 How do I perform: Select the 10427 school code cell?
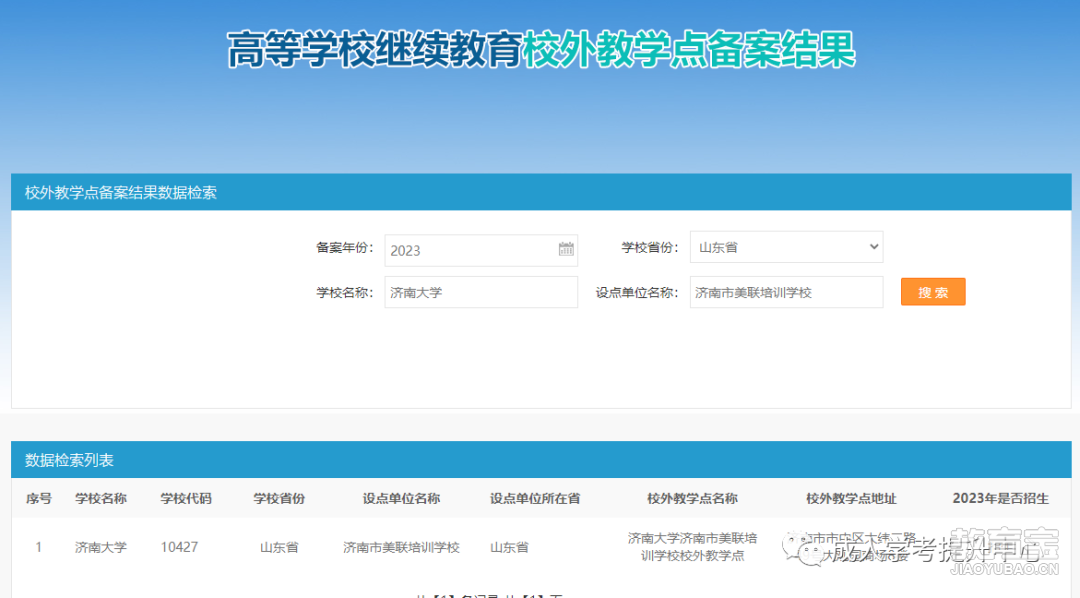(x=179, y=547)
